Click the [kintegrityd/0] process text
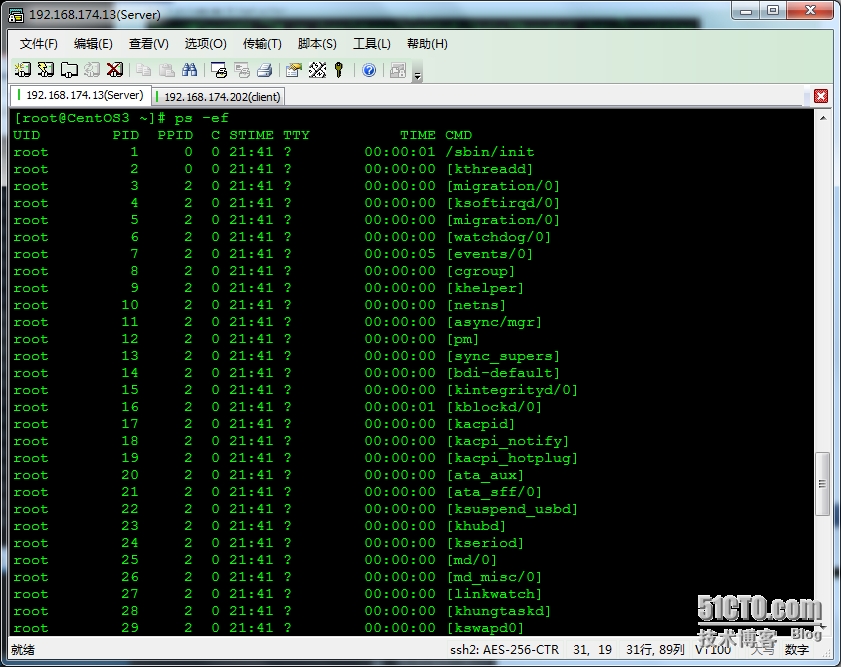 (512, 390)
